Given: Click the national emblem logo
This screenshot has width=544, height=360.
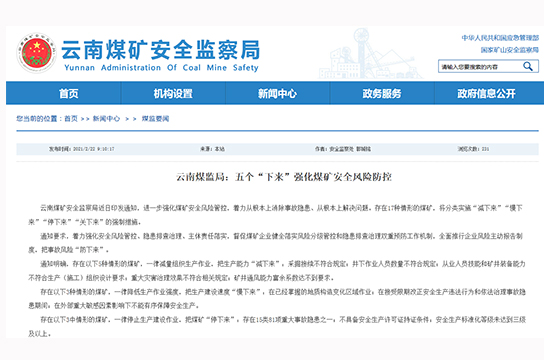Looking at the screenshot, I should click(36, 53).
